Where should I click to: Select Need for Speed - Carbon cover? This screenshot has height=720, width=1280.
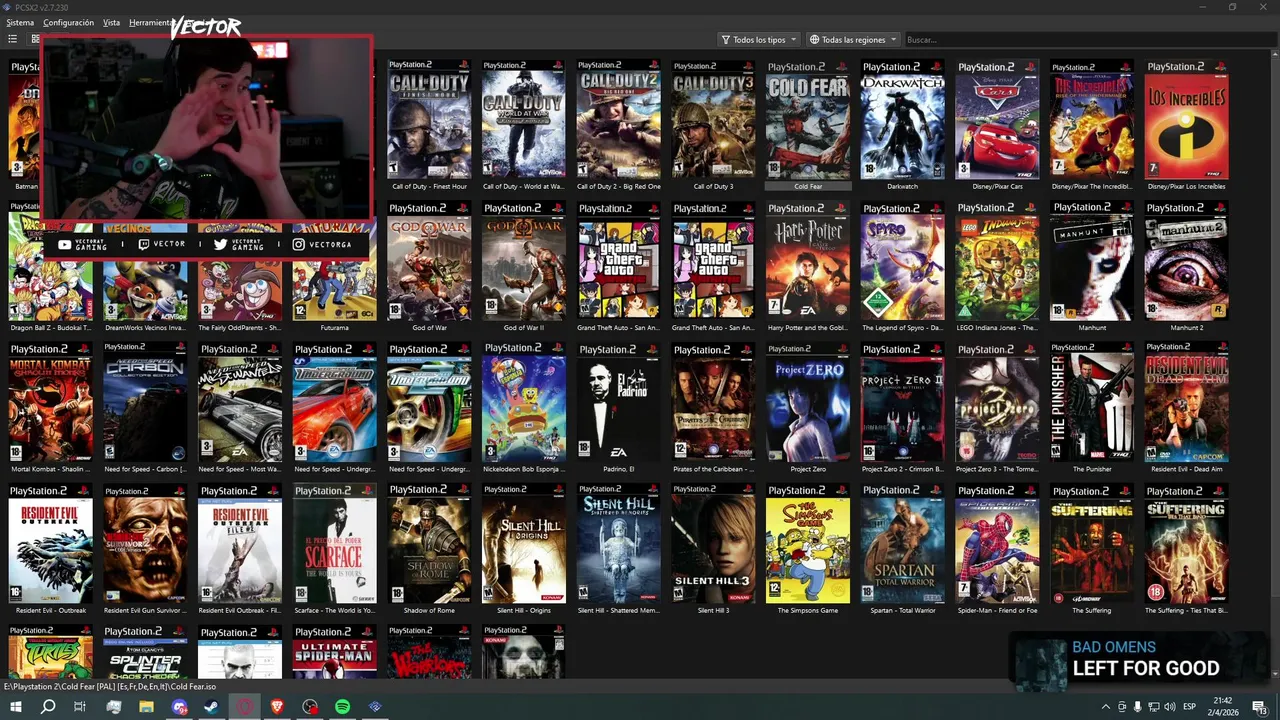[x=145, y=402]
